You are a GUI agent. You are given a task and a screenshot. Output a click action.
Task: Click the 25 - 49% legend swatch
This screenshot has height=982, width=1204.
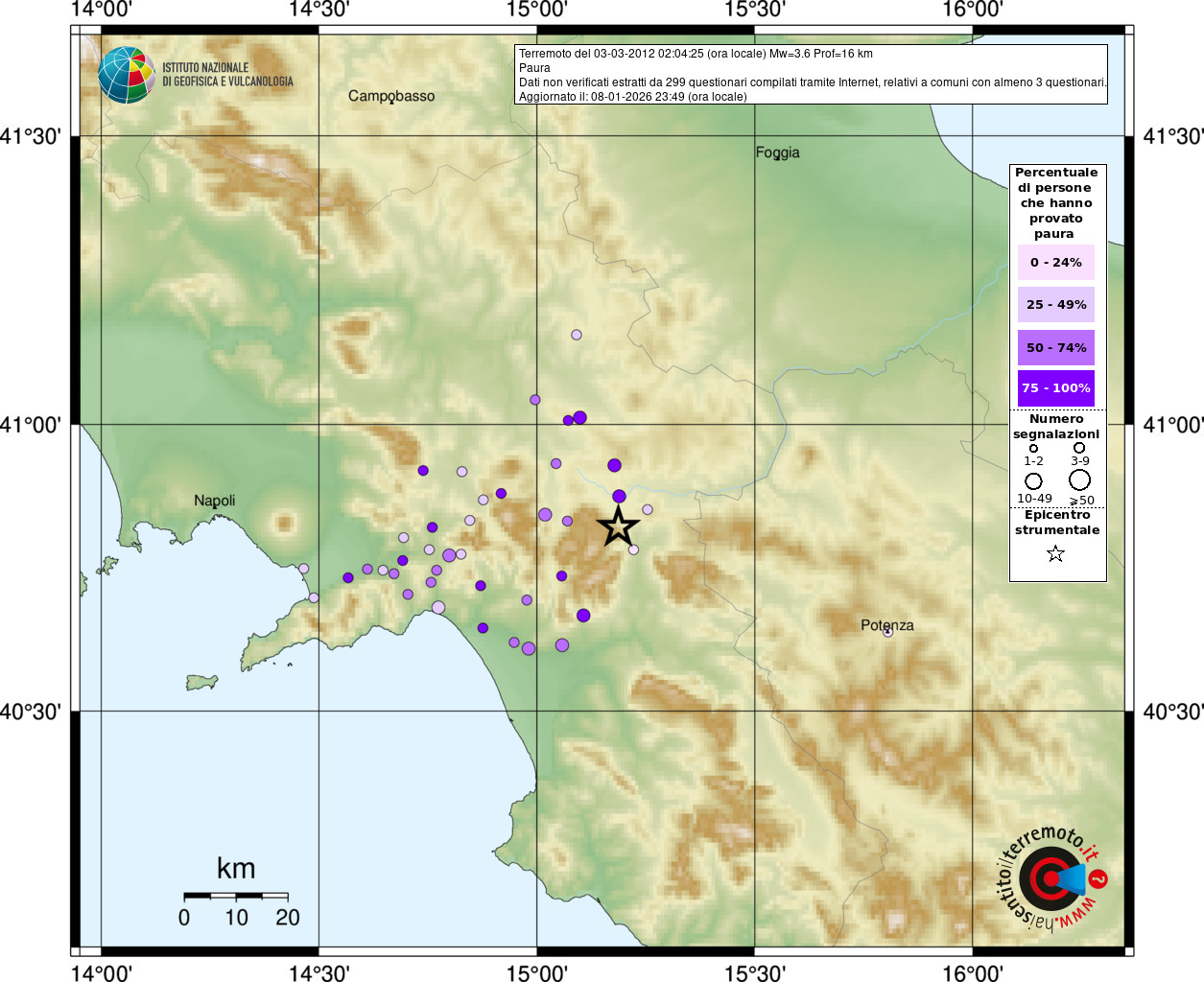[x=1055, y=305]
